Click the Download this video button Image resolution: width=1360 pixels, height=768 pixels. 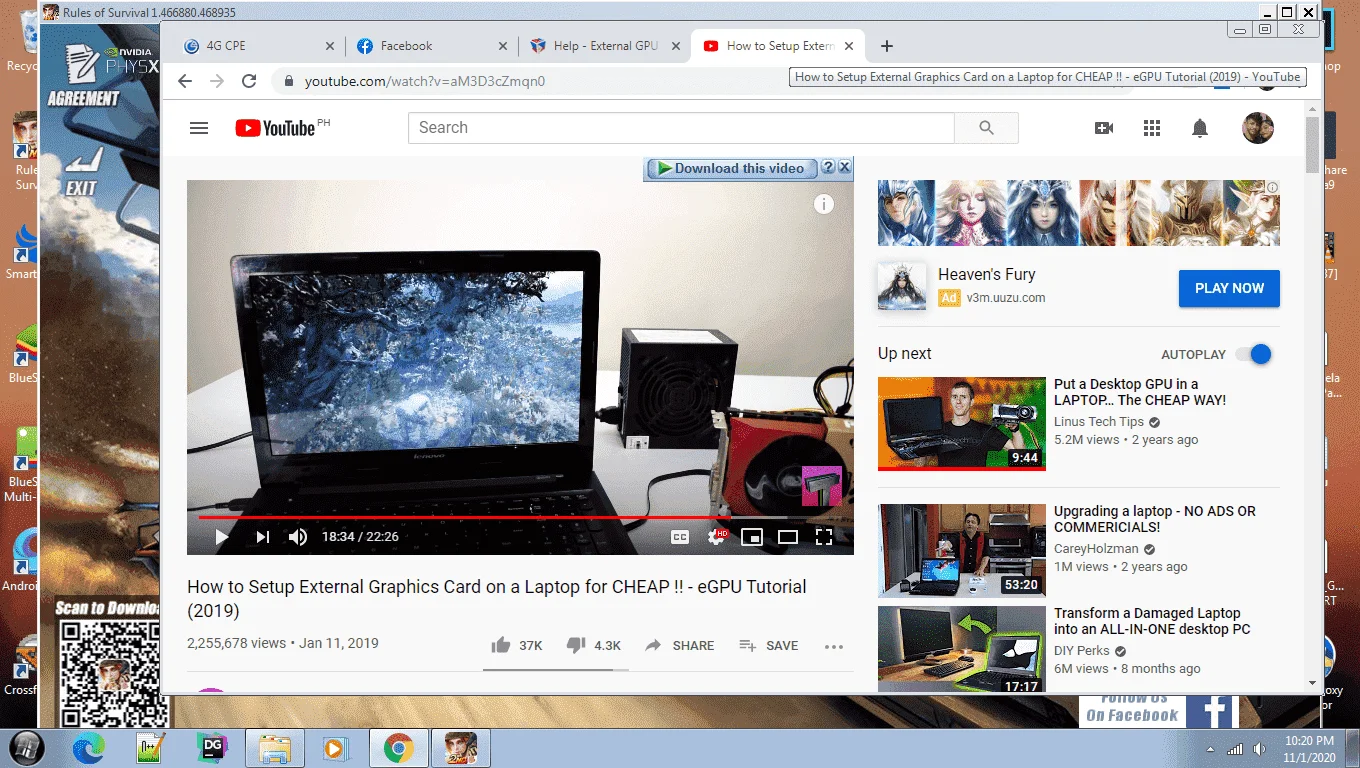click(x=731, y=168)
